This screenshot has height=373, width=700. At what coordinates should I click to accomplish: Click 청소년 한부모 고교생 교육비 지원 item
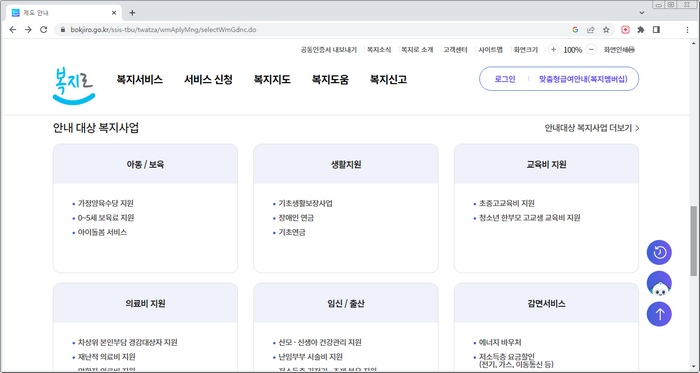coord(529,218)
